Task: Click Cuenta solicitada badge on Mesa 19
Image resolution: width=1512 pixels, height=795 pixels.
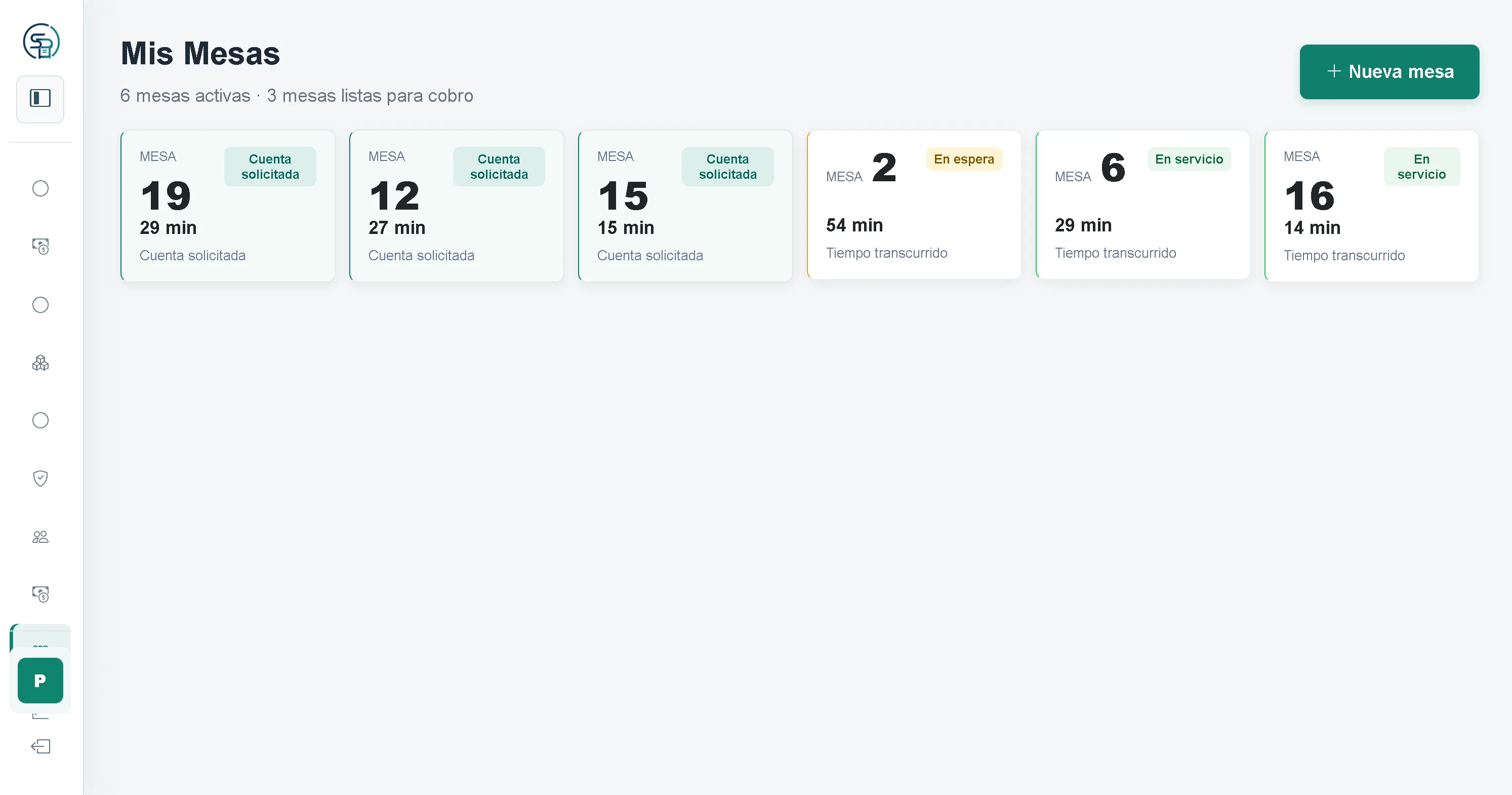Action: [270, 167]
